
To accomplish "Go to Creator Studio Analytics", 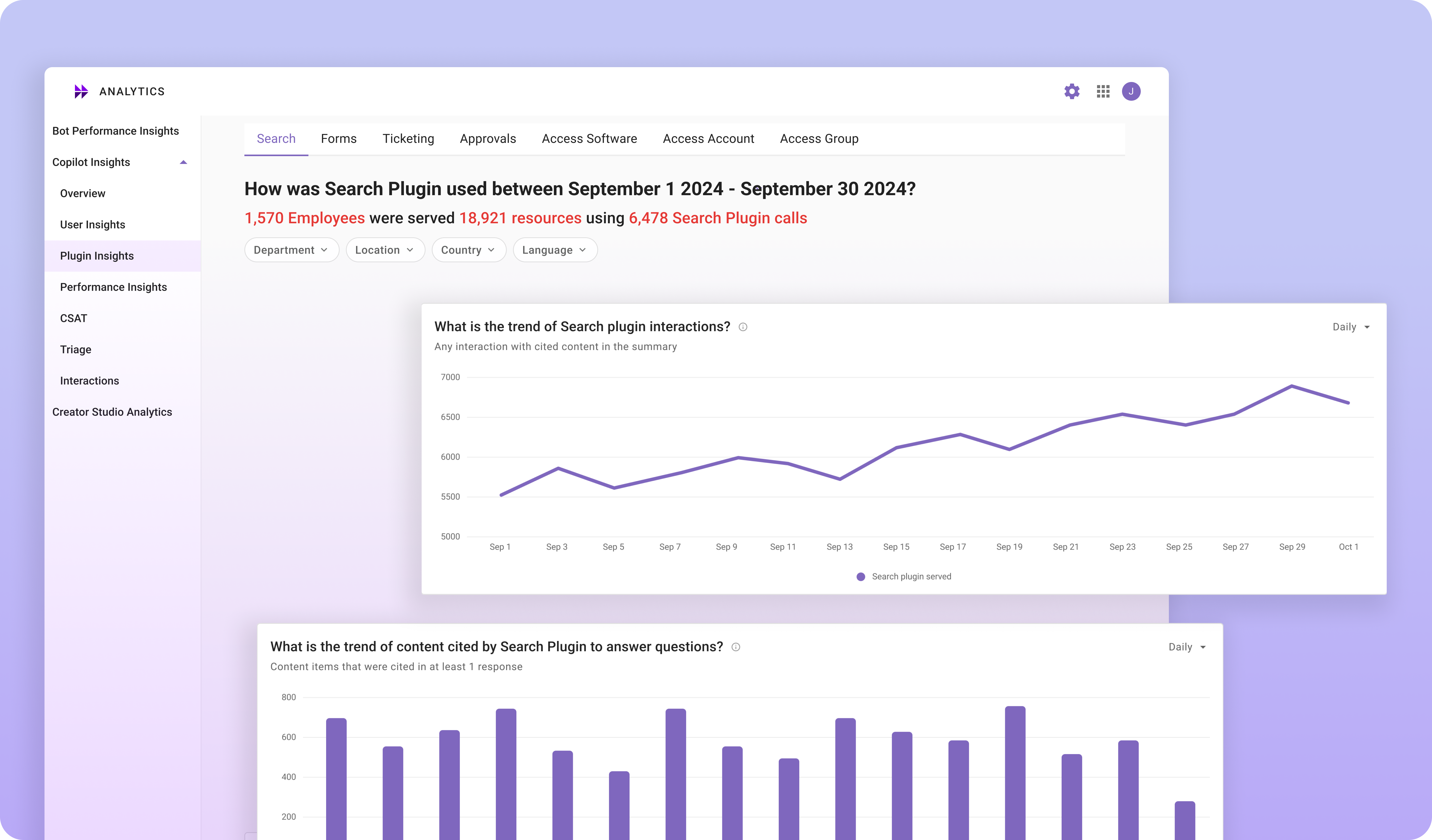I will (112, 412).
